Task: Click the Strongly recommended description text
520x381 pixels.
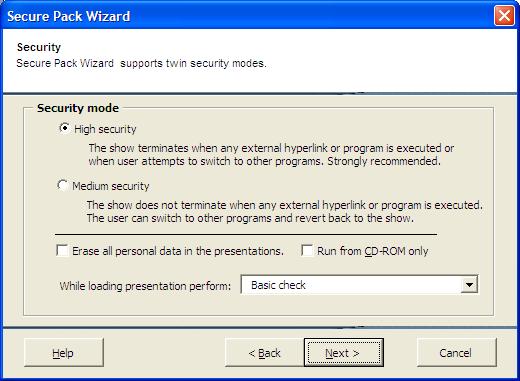Action: pos(384,161)
